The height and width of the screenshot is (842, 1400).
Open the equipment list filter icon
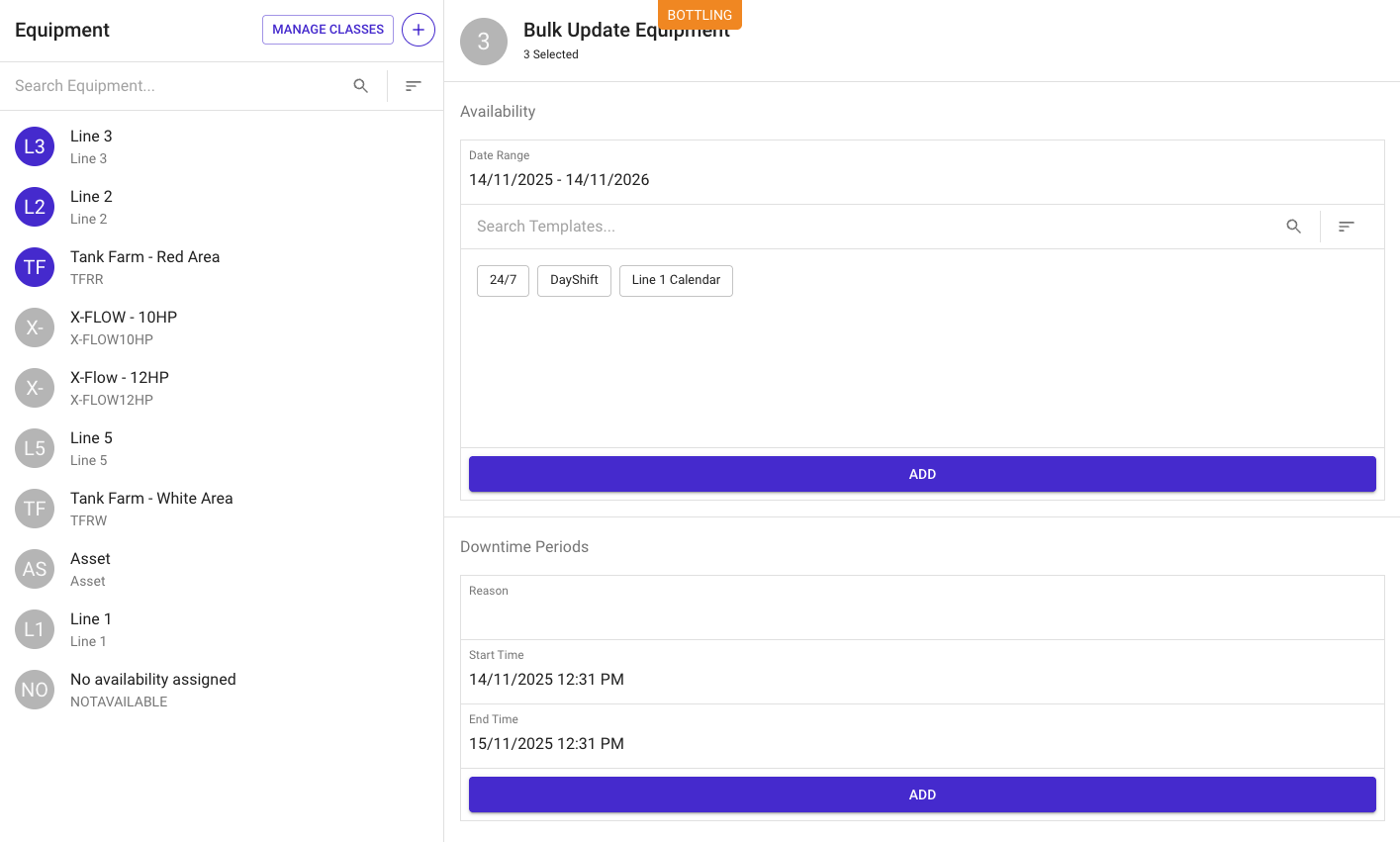click(x=414, y=86)
